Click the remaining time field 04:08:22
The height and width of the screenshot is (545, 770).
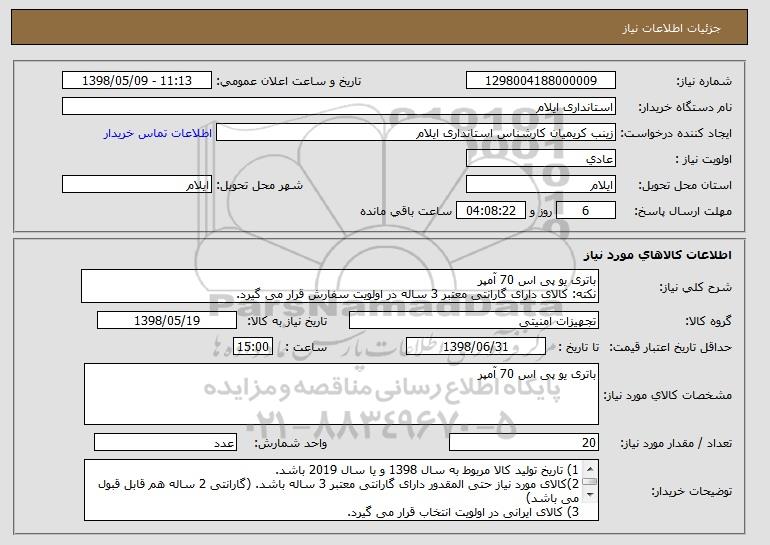491,211
